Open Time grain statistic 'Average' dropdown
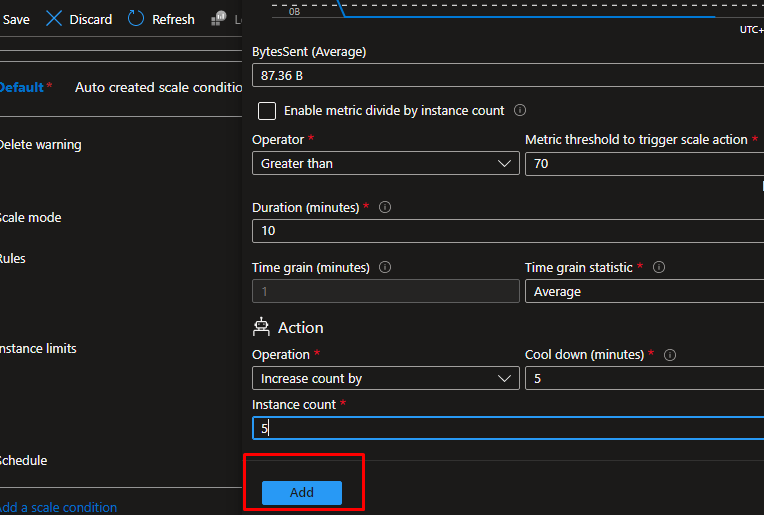 pos(642,292)
